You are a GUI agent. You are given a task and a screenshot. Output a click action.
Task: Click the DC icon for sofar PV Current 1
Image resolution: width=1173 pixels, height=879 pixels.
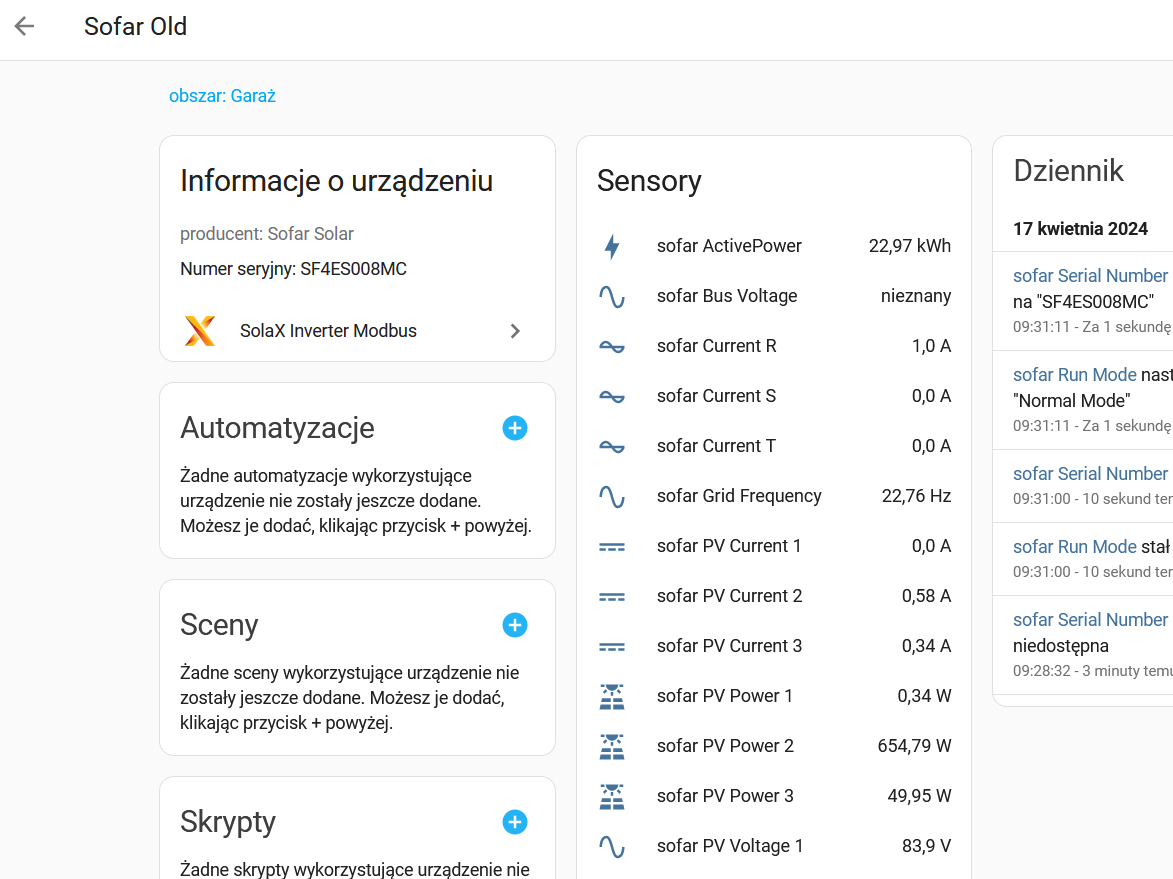(612, 547)
